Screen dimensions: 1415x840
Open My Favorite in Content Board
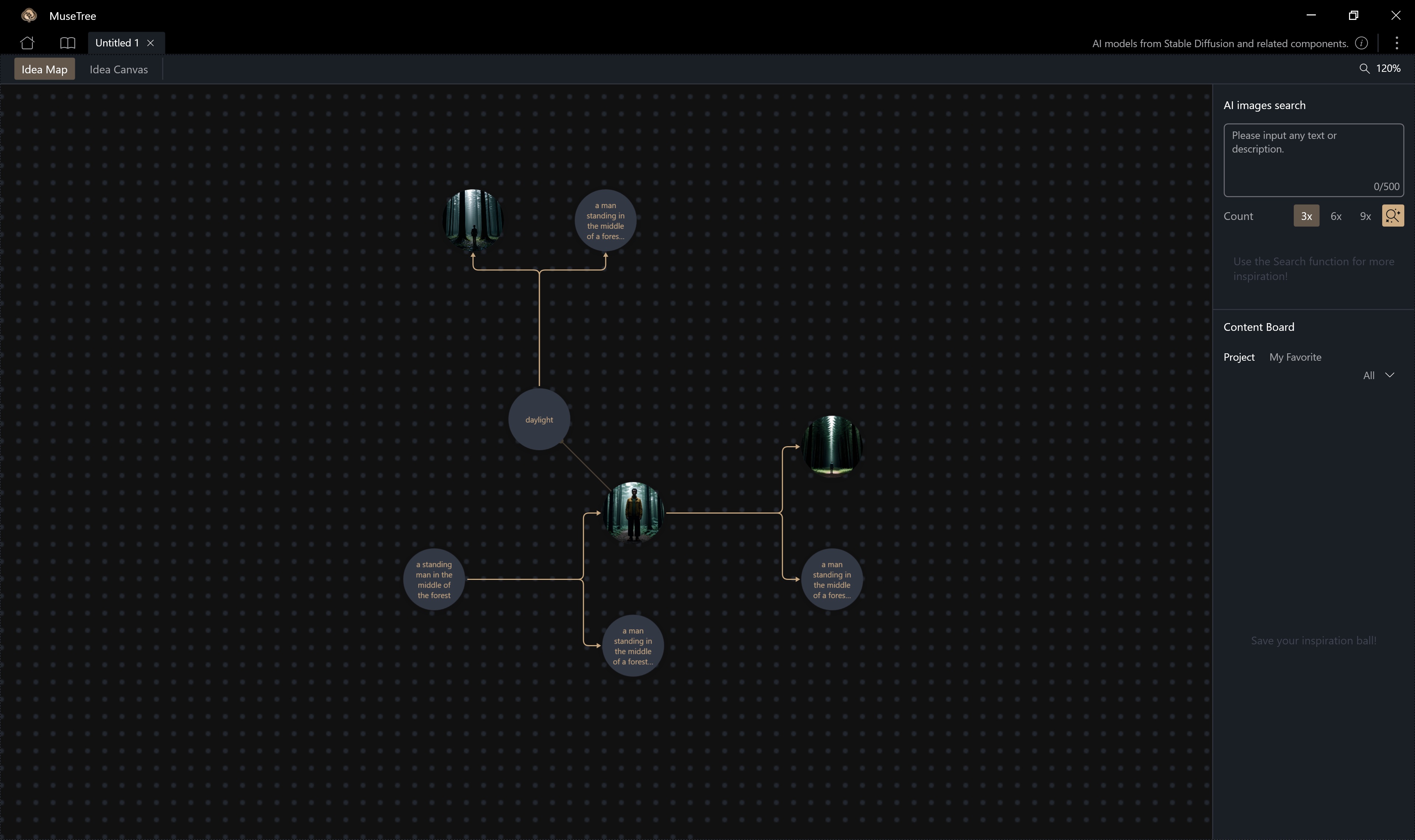click(1295, 357)
